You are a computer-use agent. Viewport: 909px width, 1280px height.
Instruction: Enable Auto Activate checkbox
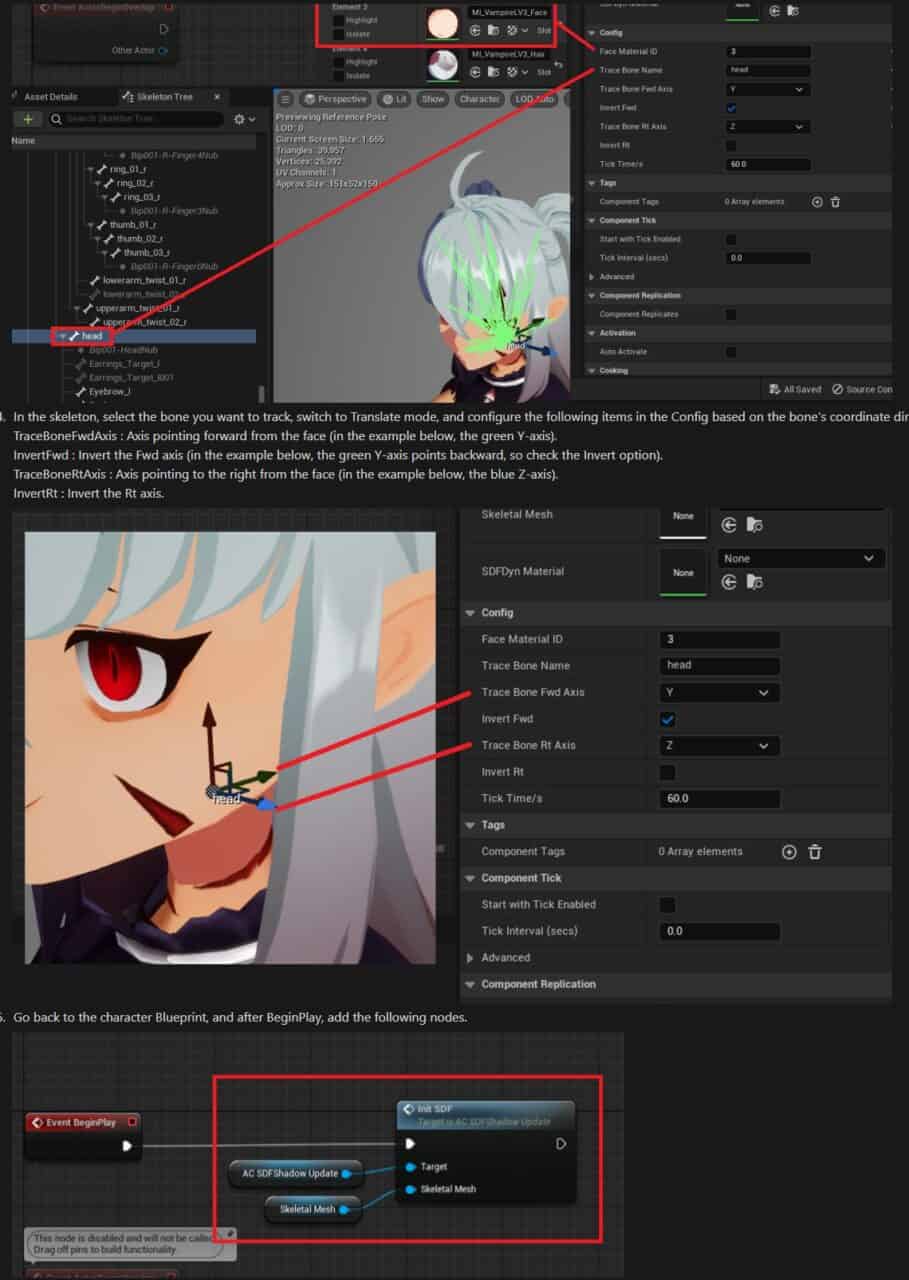pos(731,352)
